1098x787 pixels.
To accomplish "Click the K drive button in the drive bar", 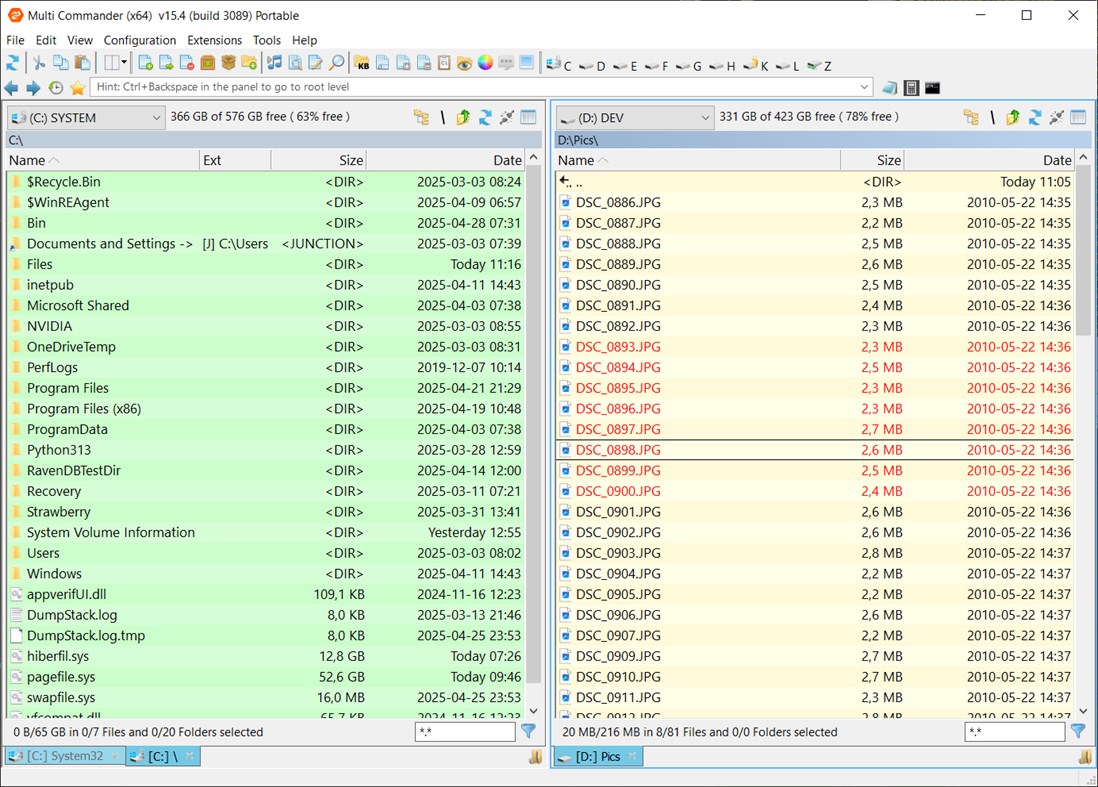I will (761, 65).
